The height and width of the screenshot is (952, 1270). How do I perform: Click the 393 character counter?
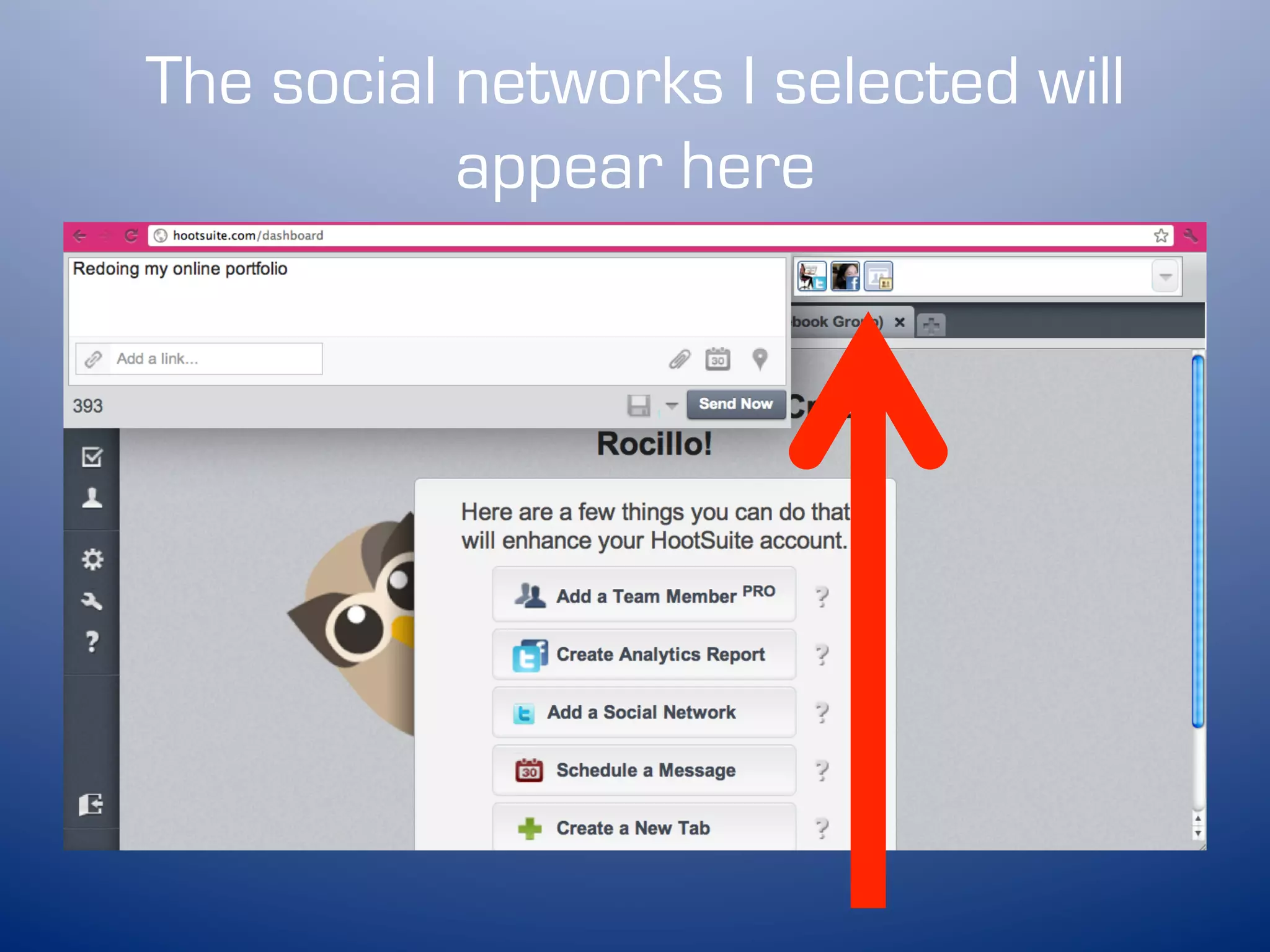pyautogui.click(x=87, y=406)
